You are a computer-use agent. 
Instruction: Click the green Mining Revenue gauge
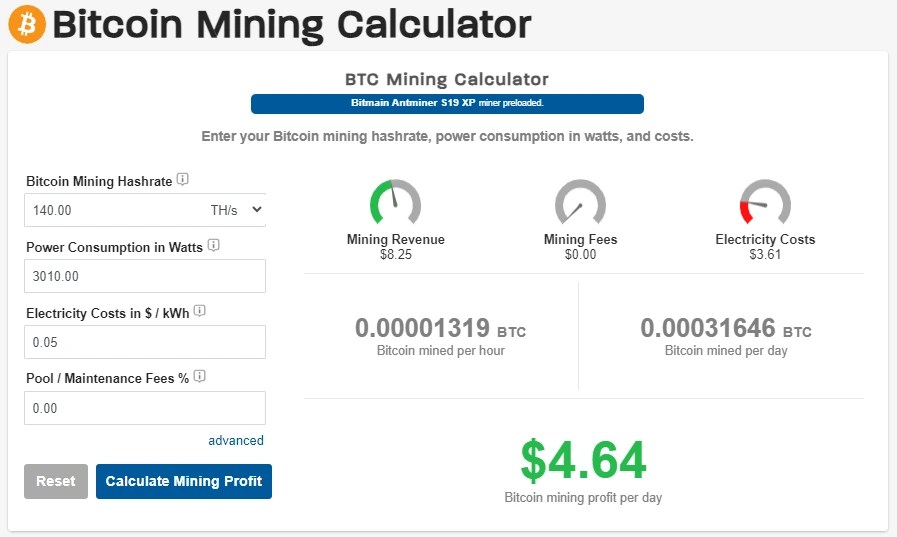395,202
